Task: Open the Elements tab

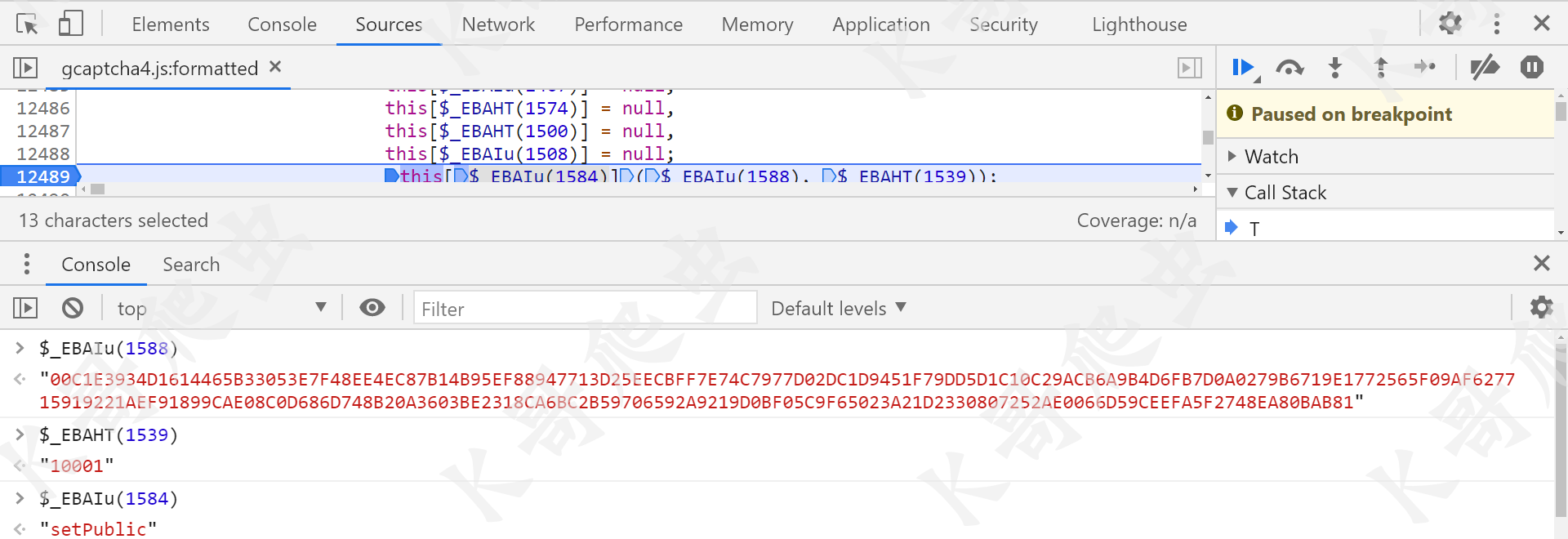Action: pos(171,24)
